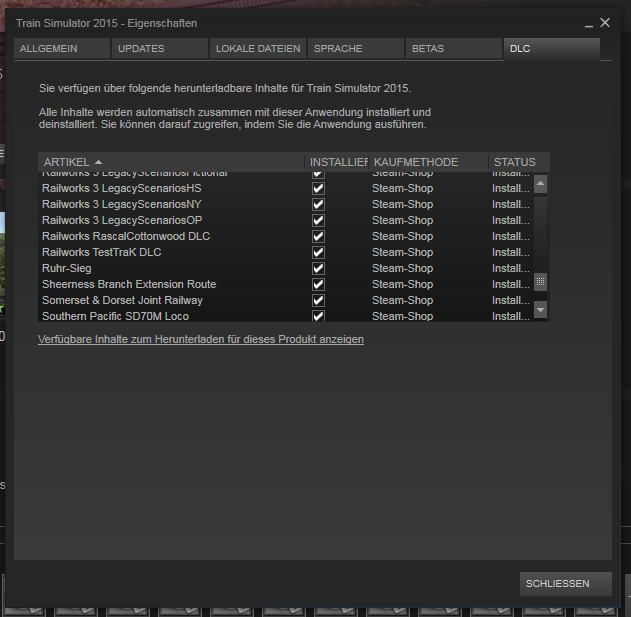This screenshot has height=617, width=631.
Task: Toggle Railworks 3 LegacyScenariosNY checkbox
Action: click(x=318, y=204)
